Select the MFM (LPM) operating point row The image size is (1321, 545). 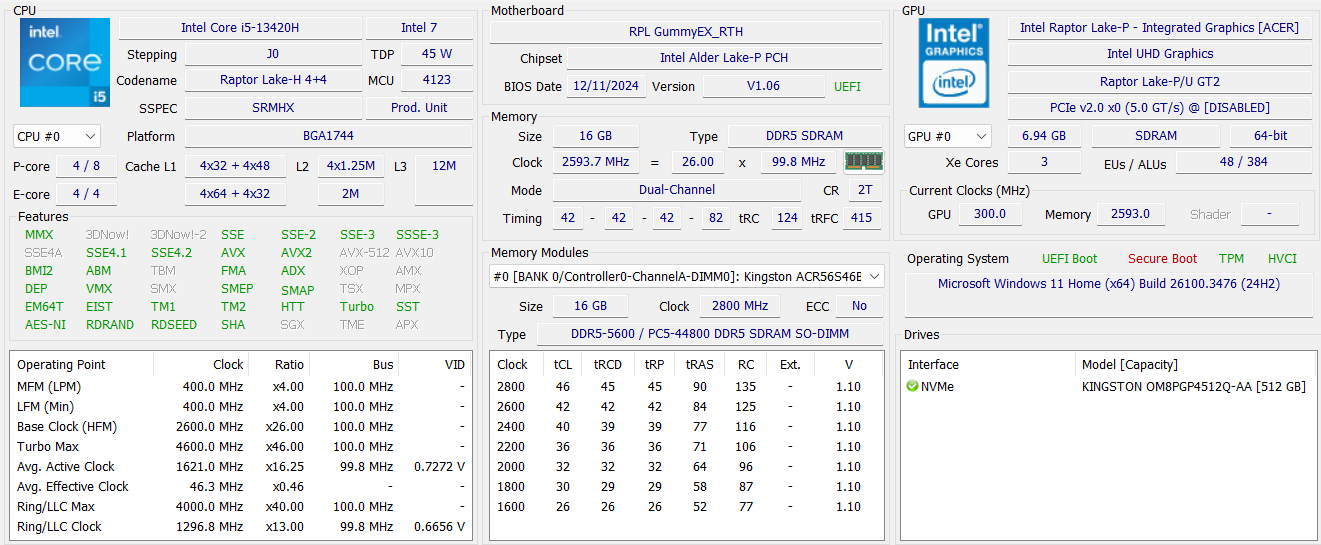coord(241,386)
